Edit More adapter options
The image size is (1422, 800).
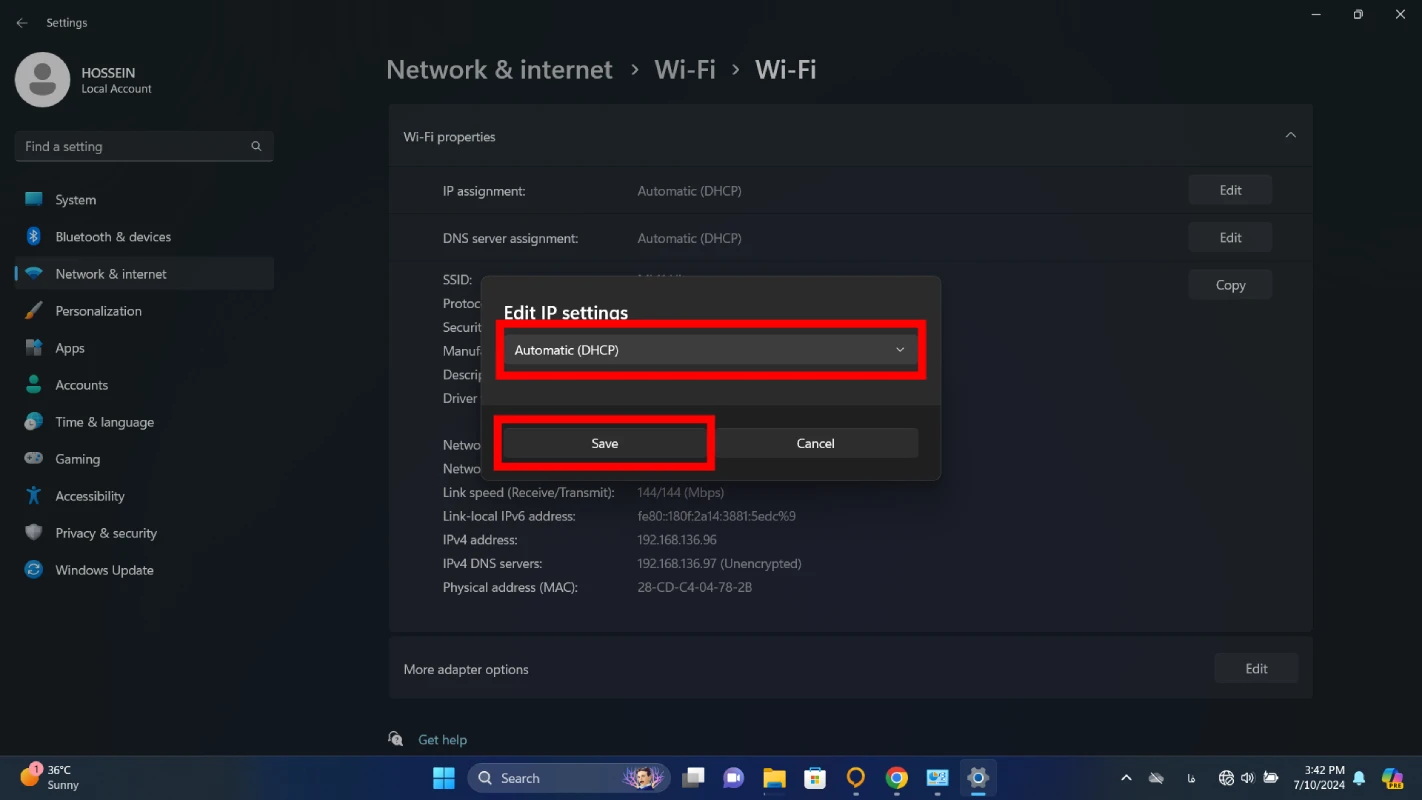tap(1256, 669)
